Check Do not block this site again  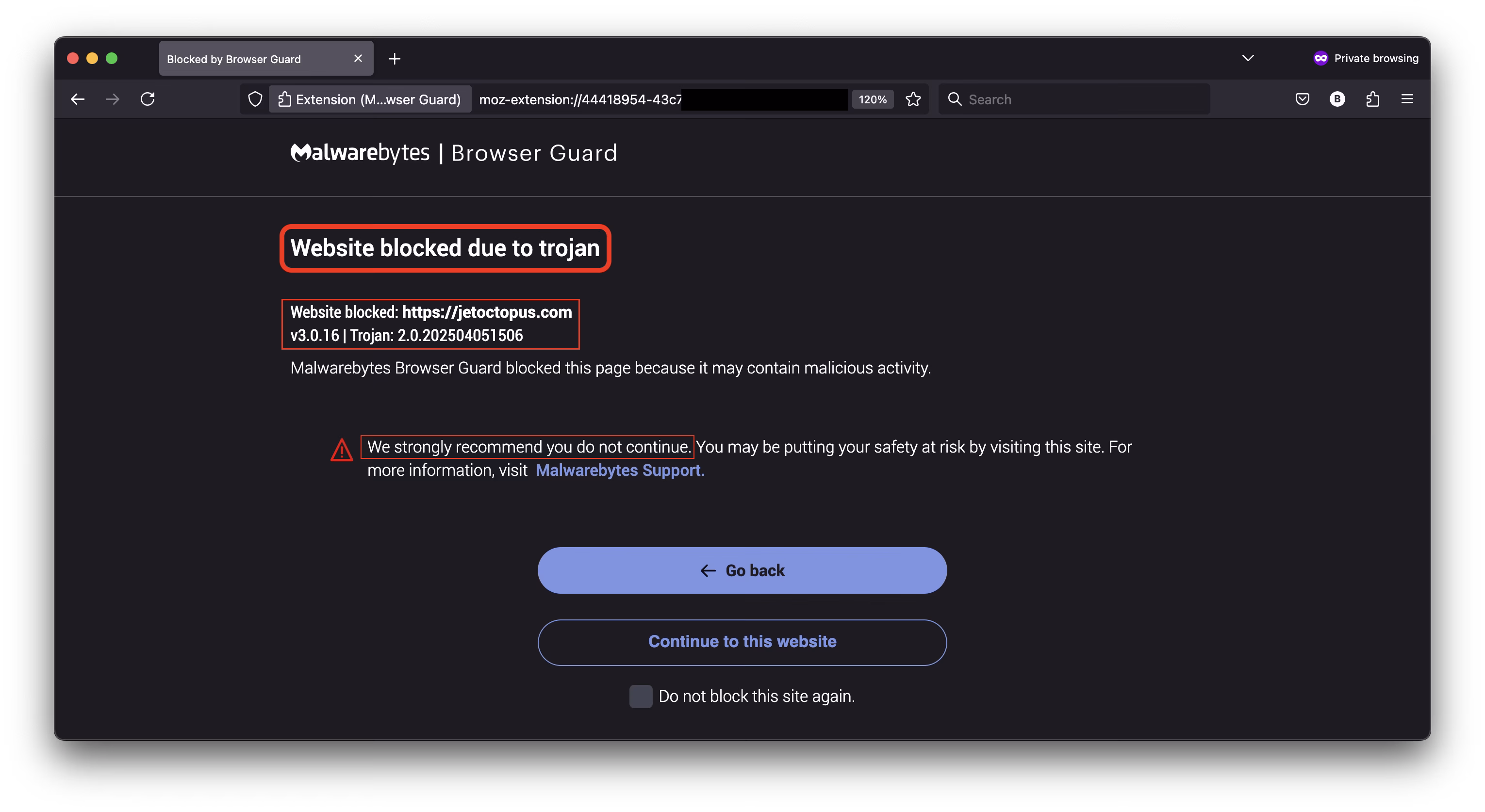(x=641, y=696)
